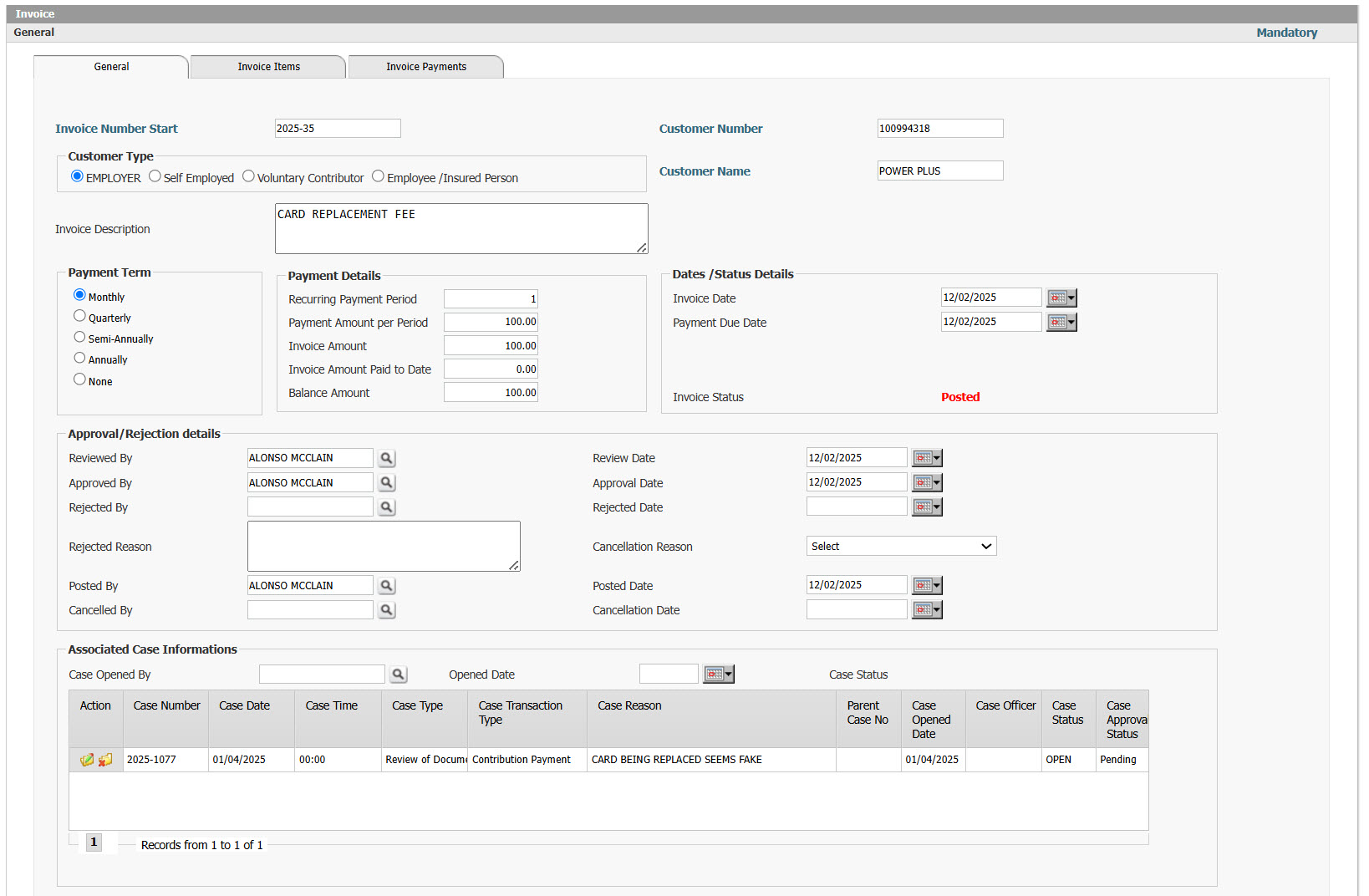
Task: Open Reviewed By lookup search icon
Action: click(x=386, y=458)
